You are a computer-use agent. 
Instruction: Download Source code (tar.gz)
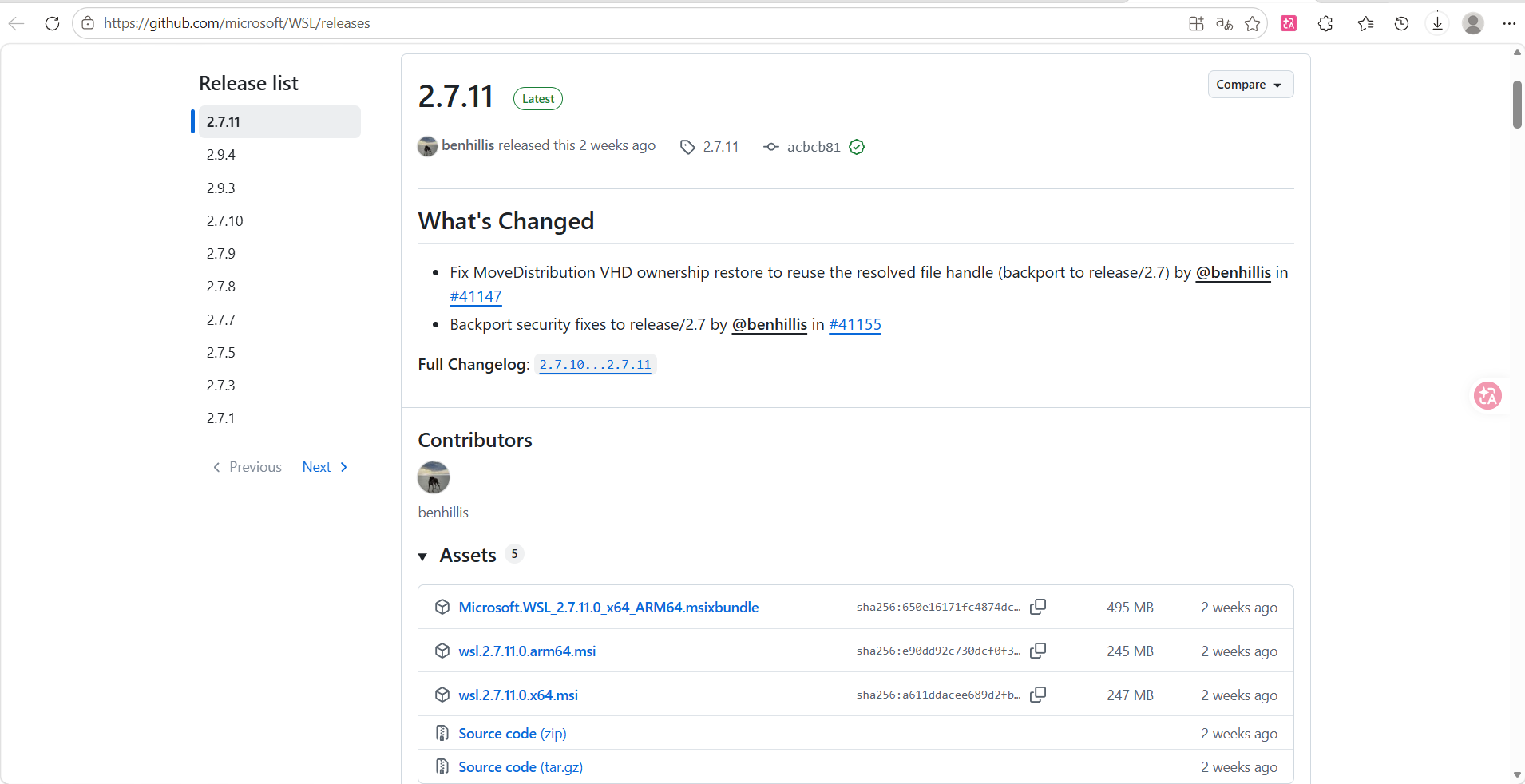coord(521,767)
